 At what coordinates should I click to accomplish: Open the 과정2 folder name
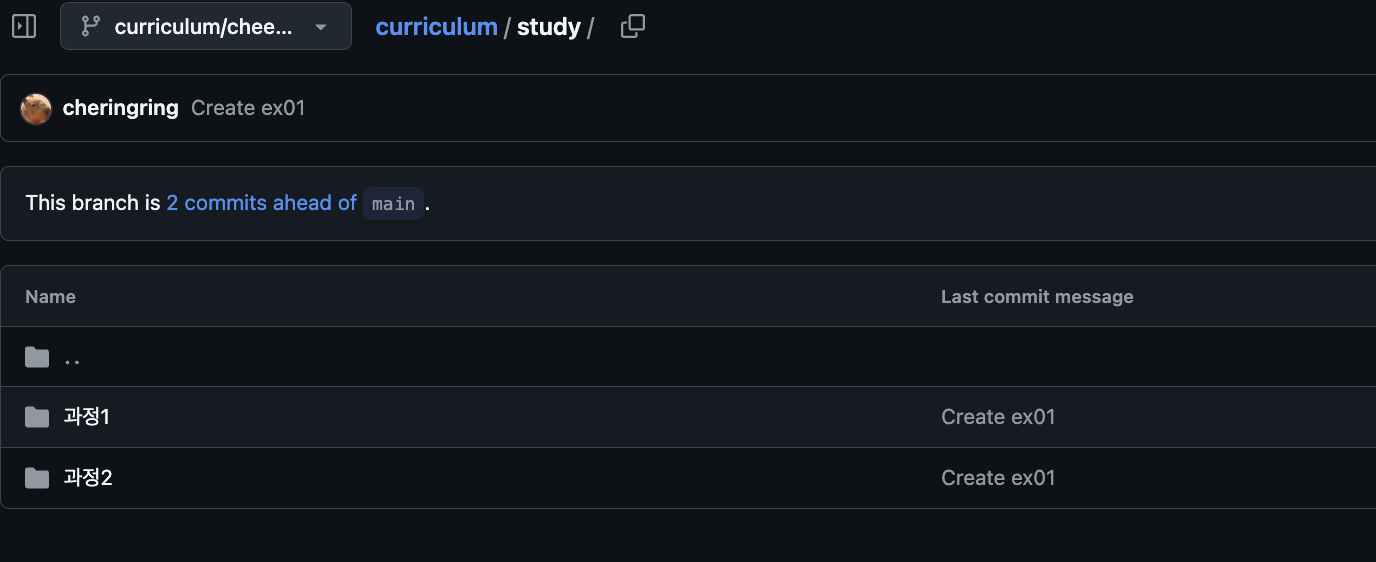click(x=88, y=478)
